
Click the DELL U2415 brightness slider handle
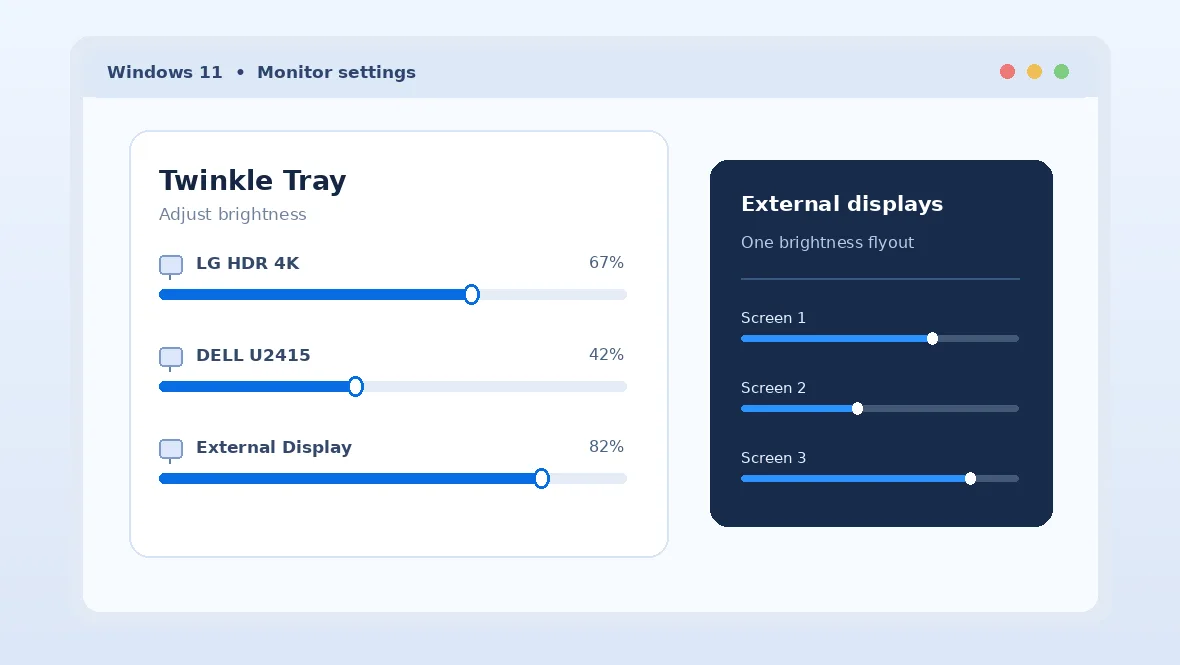[356, 387]
